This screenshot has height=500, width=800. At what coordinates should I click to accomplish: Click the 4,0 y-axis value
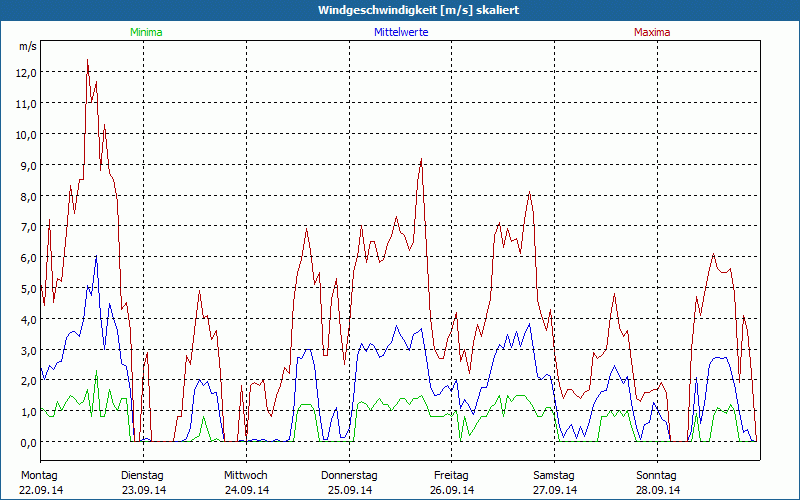click(29, 320)
